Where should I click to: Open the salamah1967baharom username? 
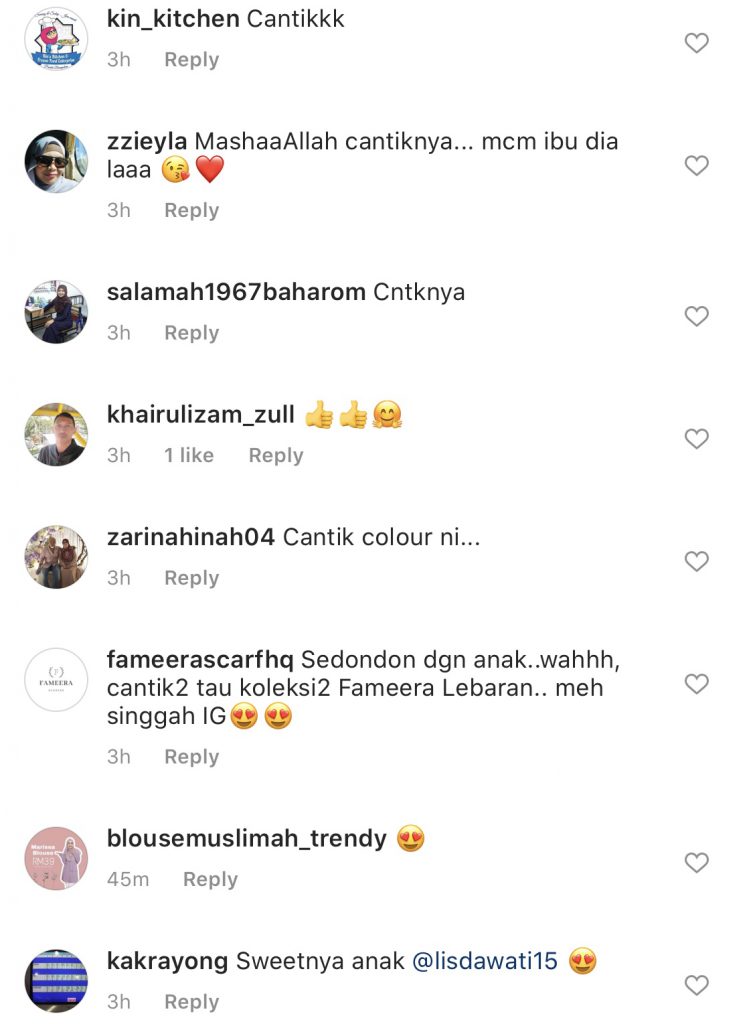[x=236, y=292]
